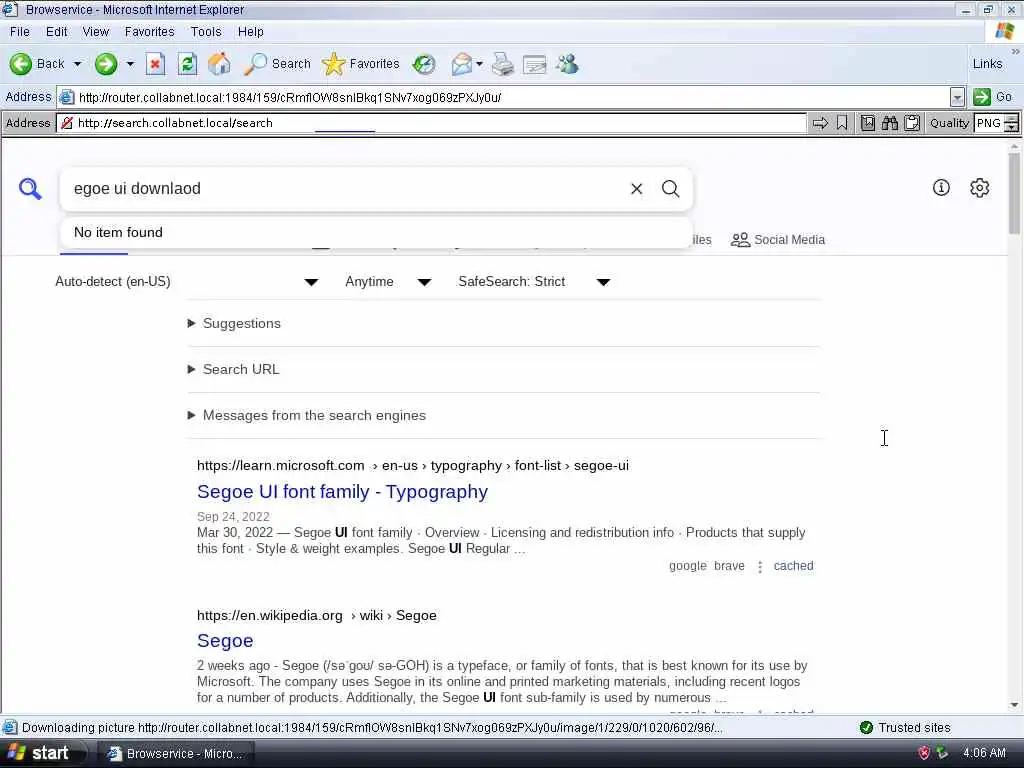Open Forward button history dropdown arrow
Viewport: 1024px width, 768px height.
click(x=130, y=64)
